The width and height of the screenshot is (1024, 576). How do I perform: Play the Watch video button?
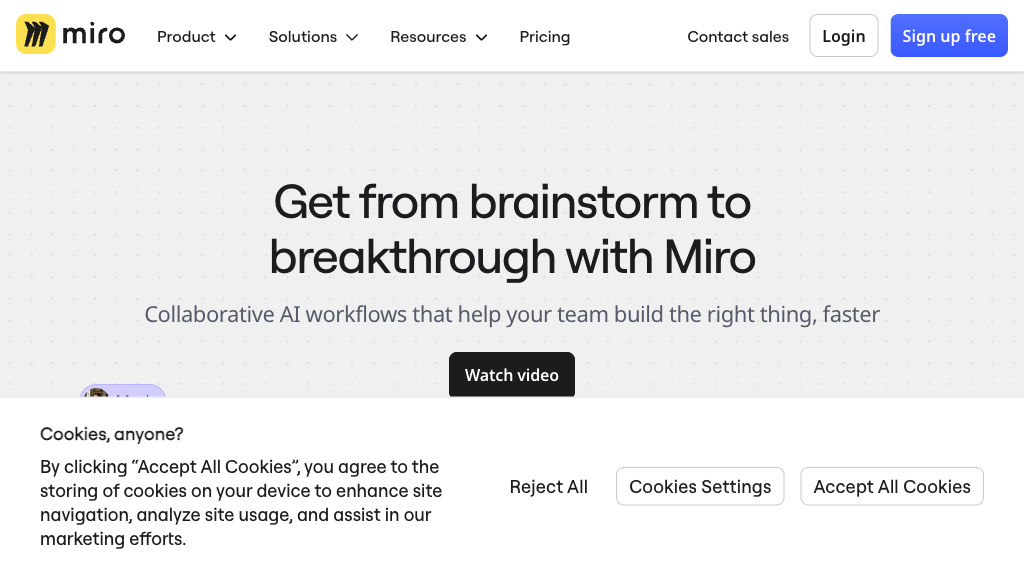[x=512, y=375]
